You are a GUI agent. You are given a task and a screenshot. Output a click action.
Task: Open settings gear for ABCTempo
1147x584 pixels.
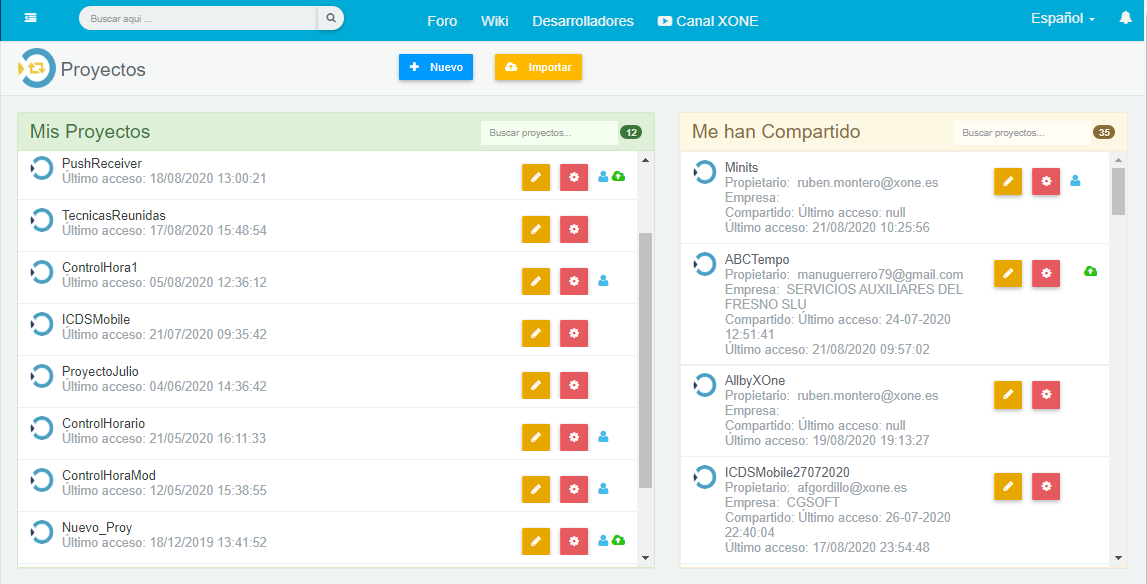1046,273
